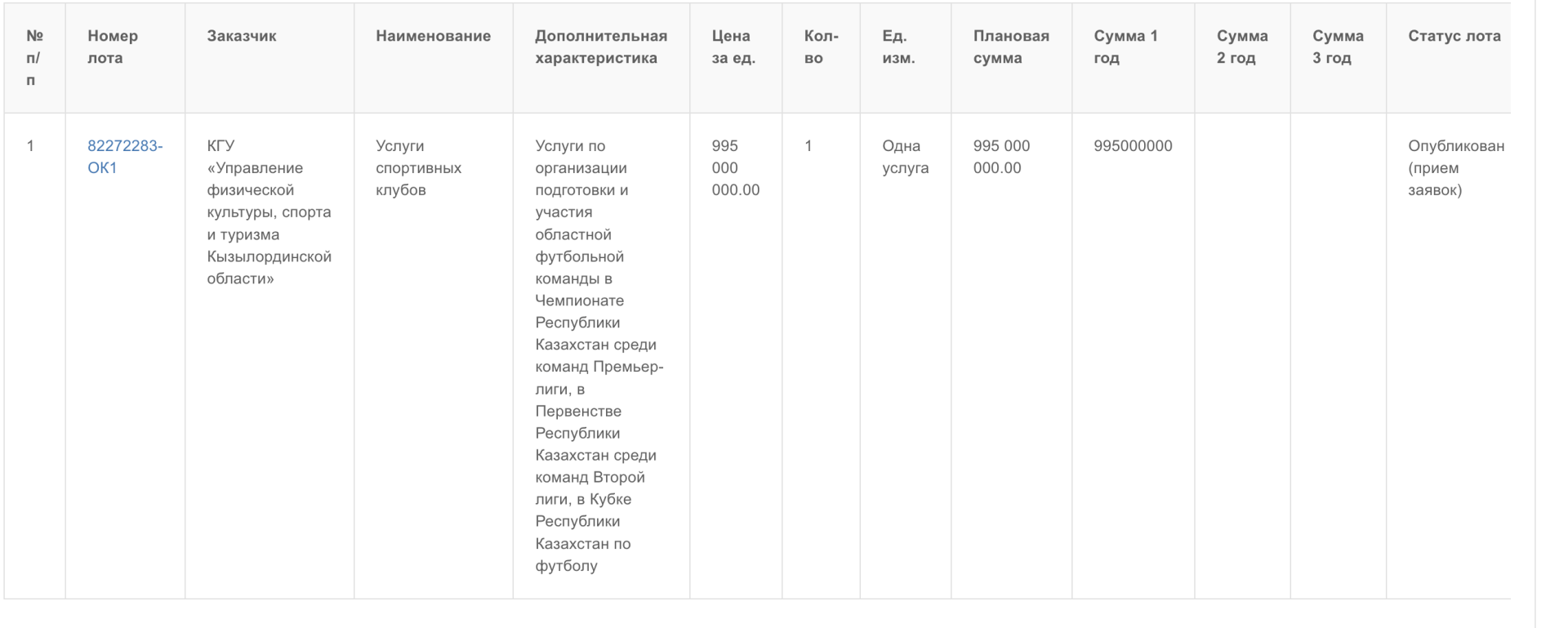Click the "Опубликован (прием заявок)" status cell
The height and width of the screenshot is (628, 1568).
click(x=1454, y=168)
